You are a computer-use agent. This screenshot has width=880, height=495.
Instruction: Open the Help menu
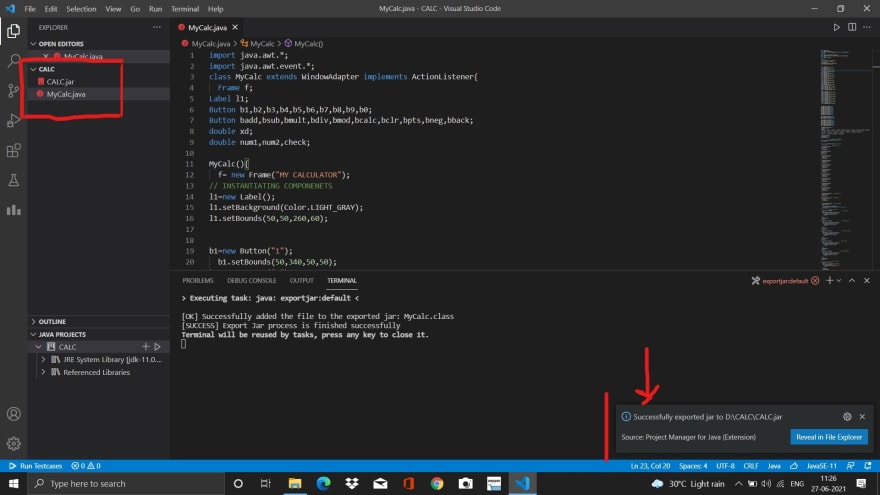(216, 9)
